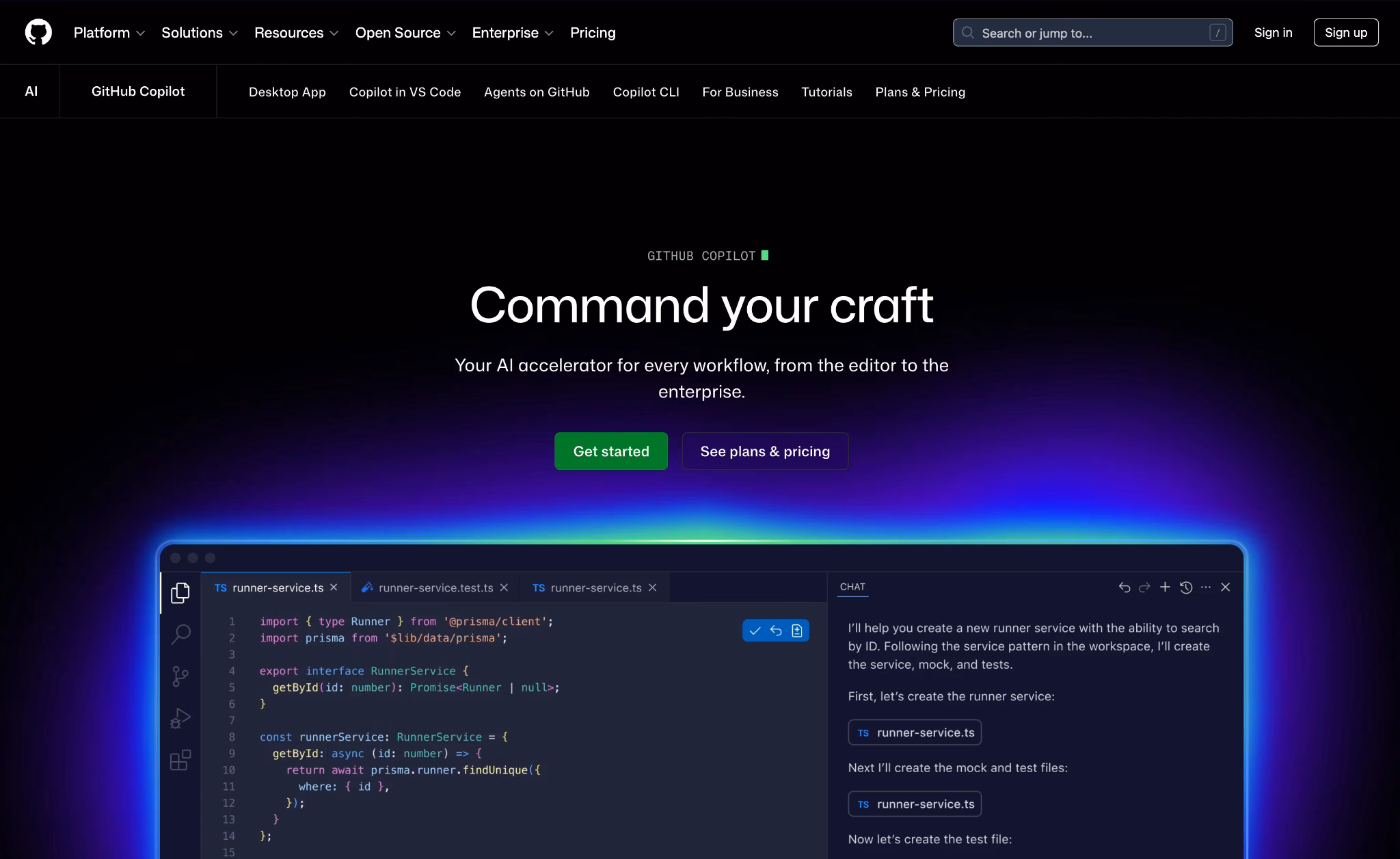Open Plans & Pricing subnav link
Screen dimensions: 1400x859
[x=920, y=92]
